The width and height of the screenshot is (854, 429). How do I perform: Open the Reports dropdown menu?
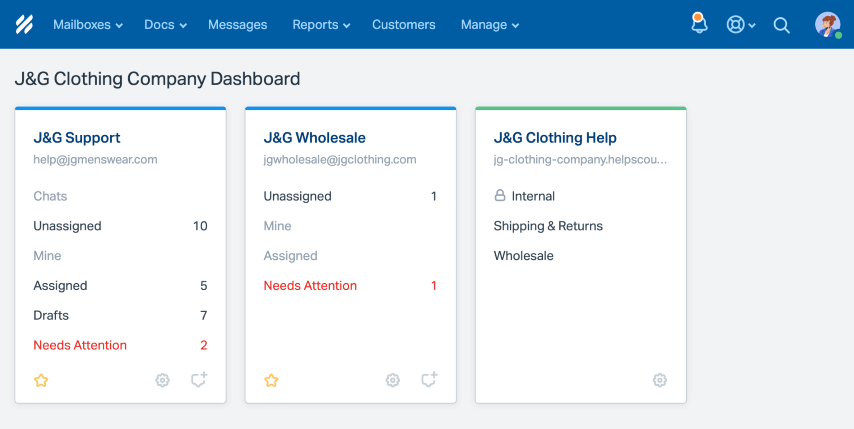click(x=321, y=25)
